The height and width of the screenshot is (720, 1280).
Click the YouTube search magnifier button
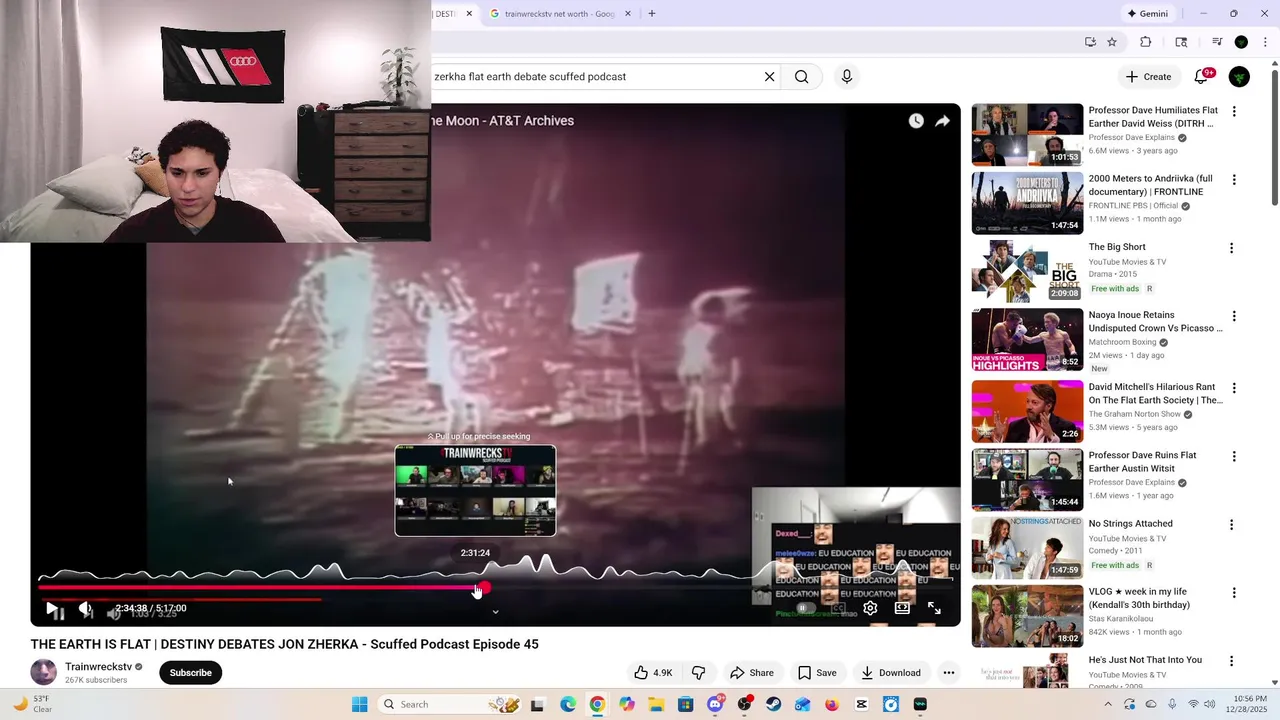coord(801,76)
